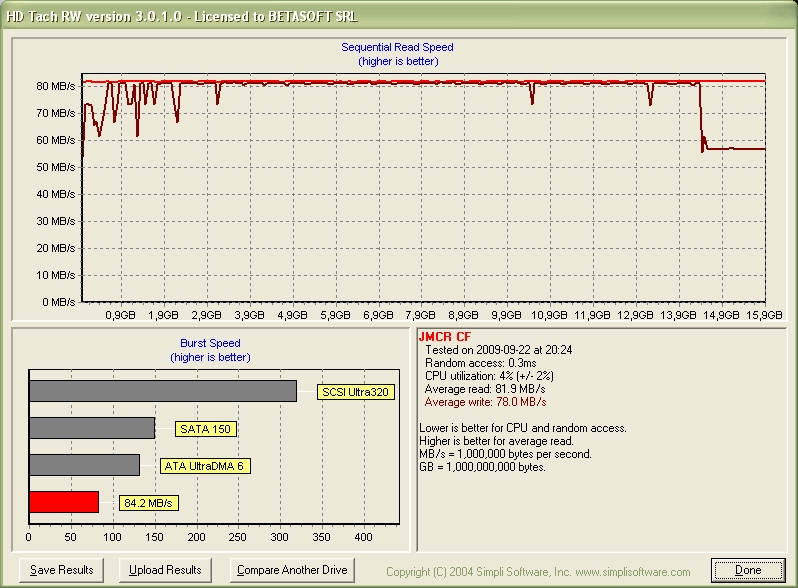Image resolution: width=798 pixels, height=588 pixels.
Task: Click the Save Results button
Action: click(62, 570)
